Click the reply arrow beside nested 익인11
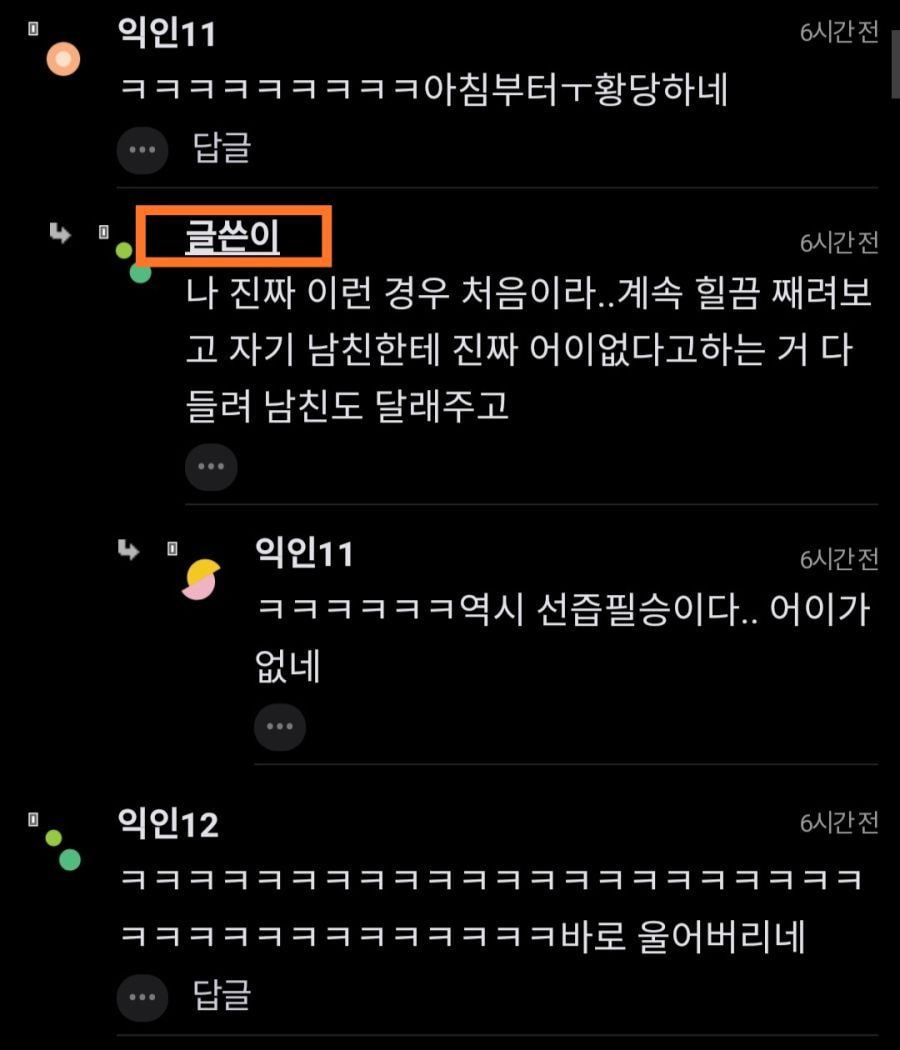The height and width of the screenshot is (1050, 900). (x=129, y=550)
